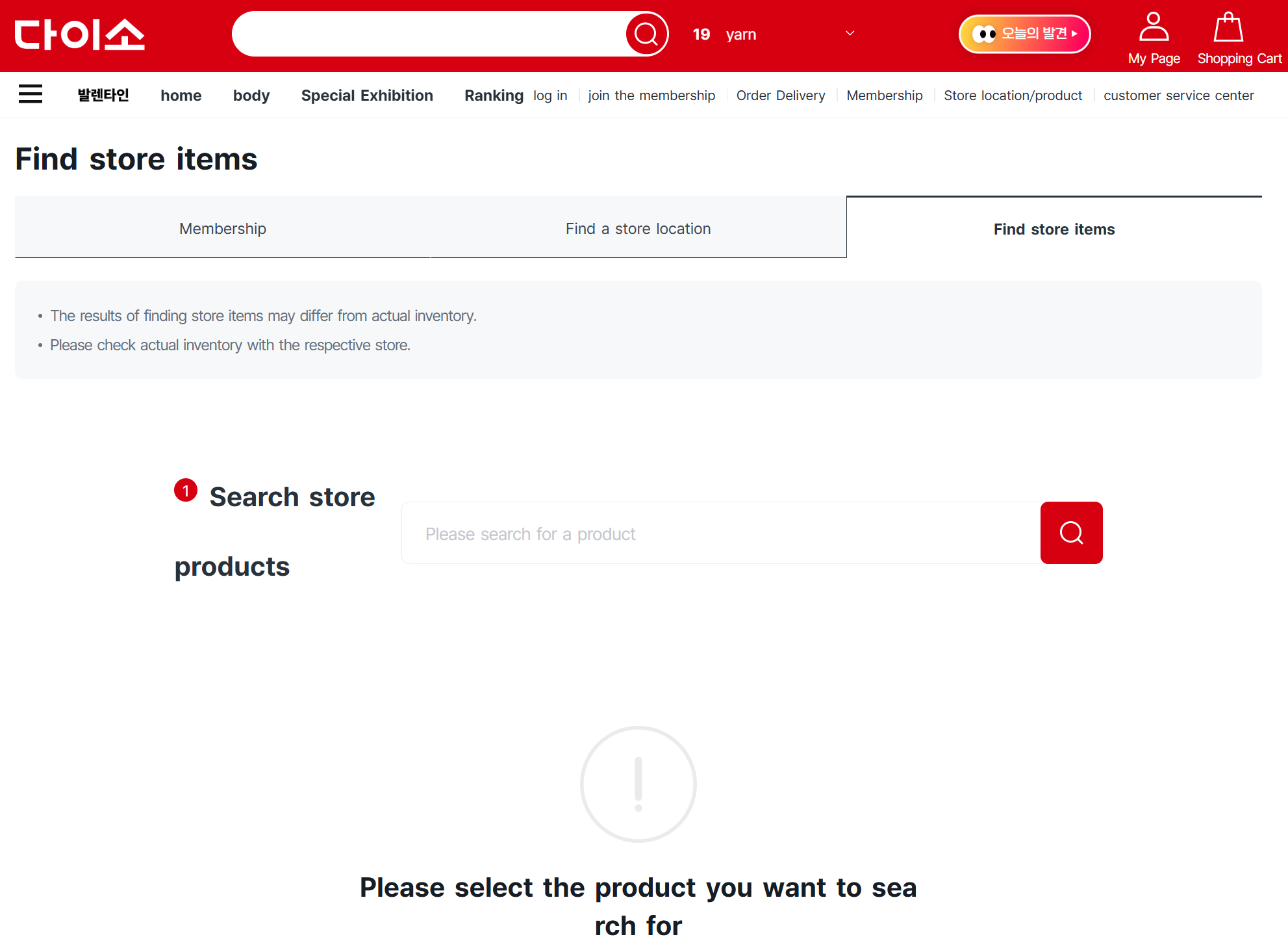This screenshot has width=1288, height=939.
Task: Open Order Delivery link
Action: click(780, 96)
